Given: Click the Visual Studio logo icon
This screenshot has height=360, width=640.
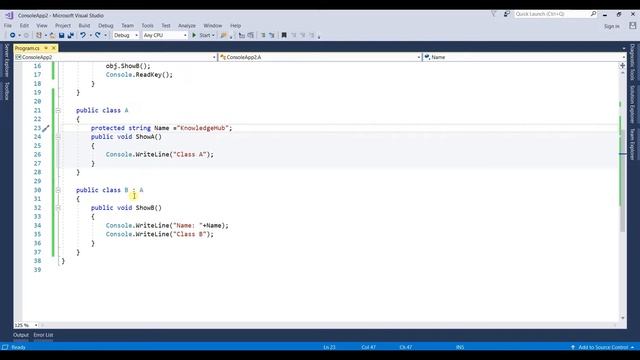Looking at the screenshot, I should tap(9, 15).
